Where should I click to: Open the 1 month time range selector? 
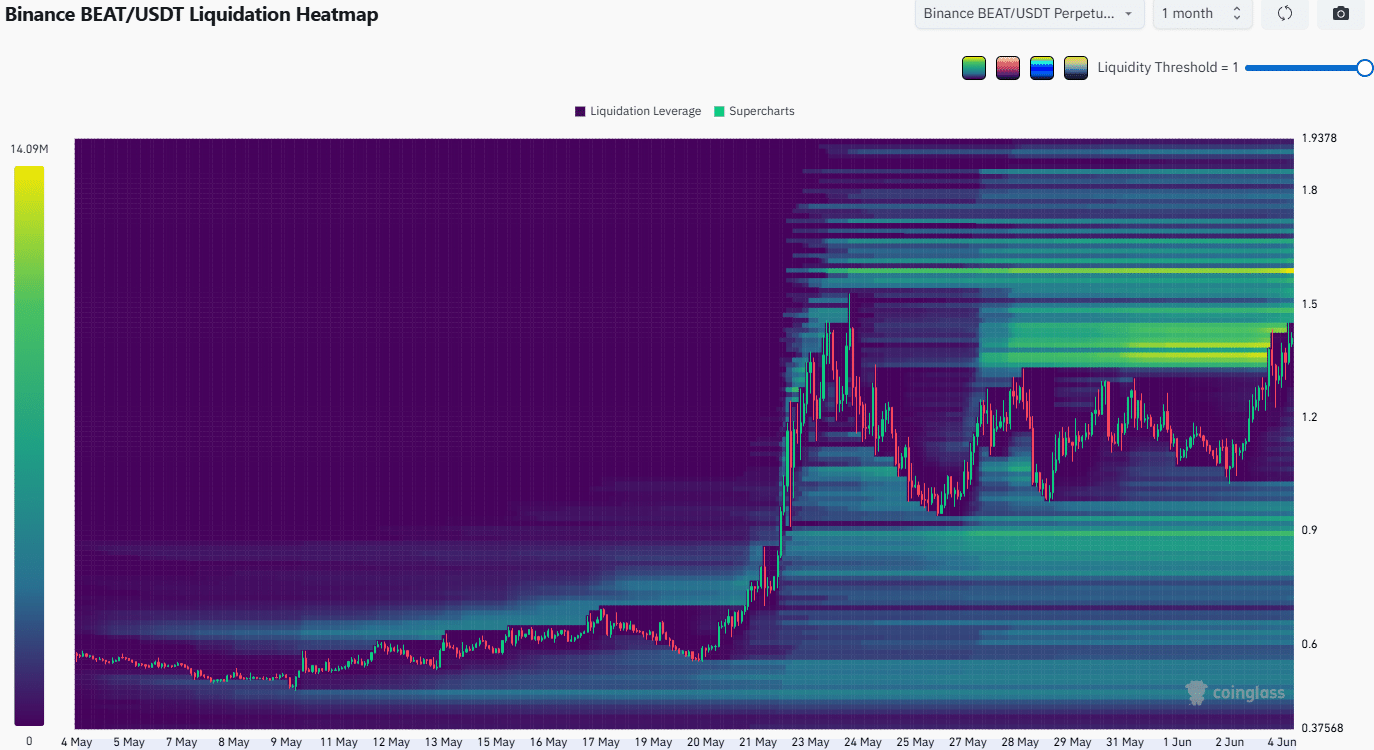1202,13
